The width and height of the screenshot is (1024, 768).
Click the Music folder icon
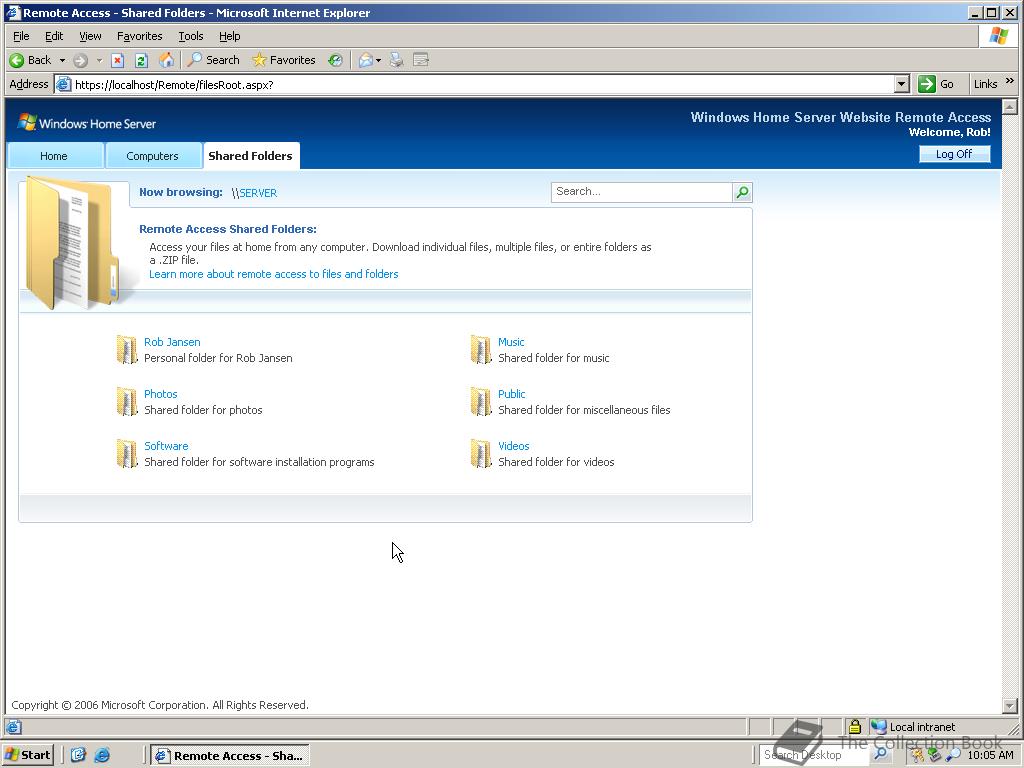click(x=481, y=349)
